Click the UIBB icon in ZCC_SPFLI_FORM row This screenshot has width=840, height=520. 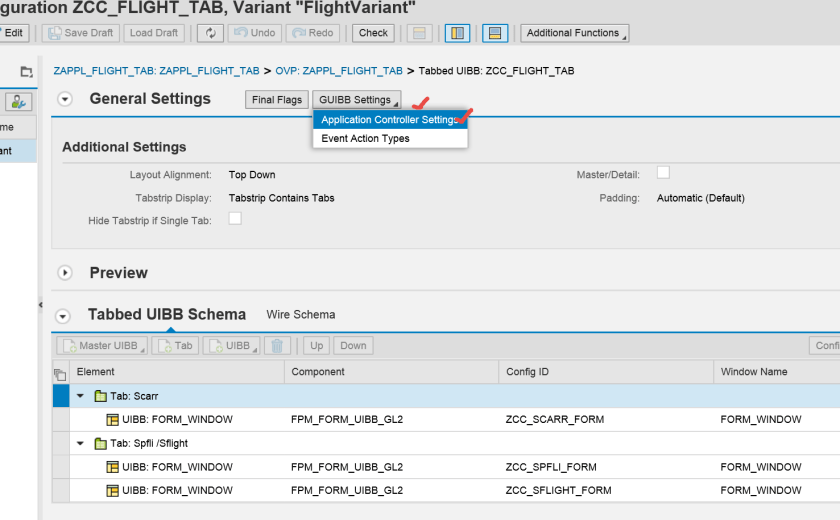[x=113, y=467]
